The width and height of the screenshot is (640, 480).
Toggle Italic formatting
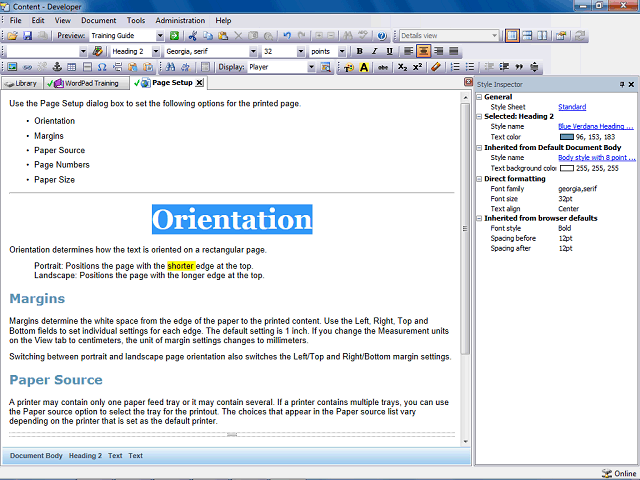(374, 51)
